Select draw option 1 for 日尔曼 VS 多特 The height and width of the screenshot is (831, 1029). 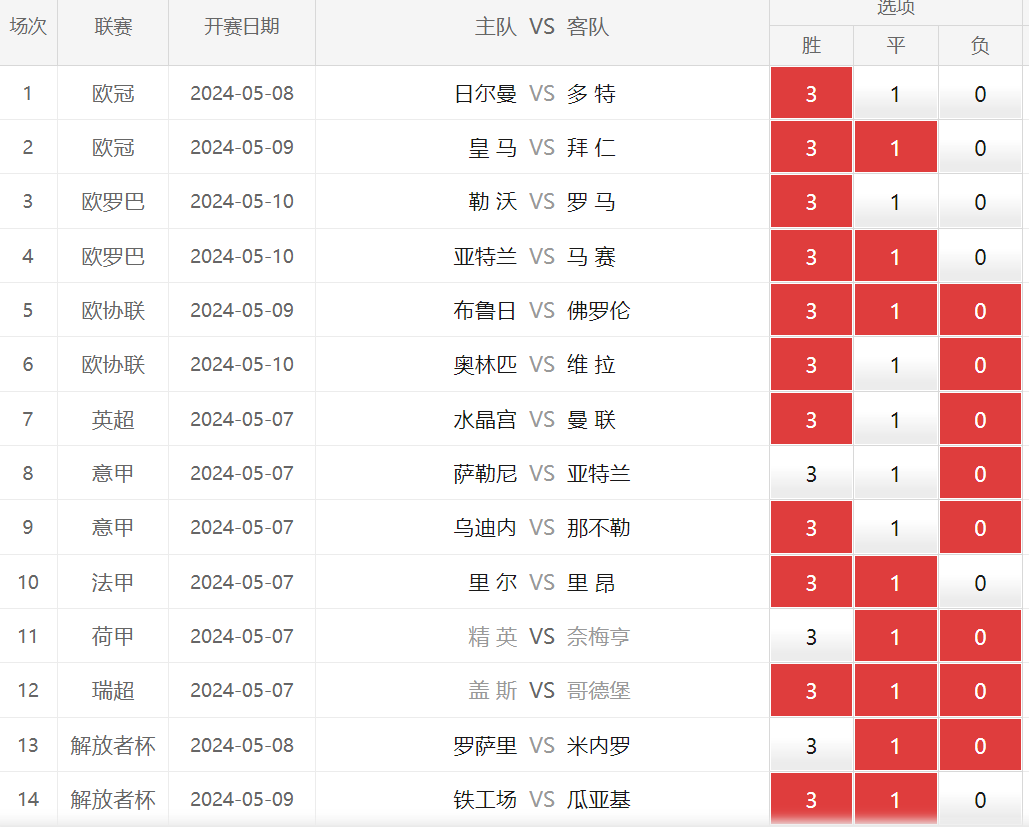tap(895, 93)
